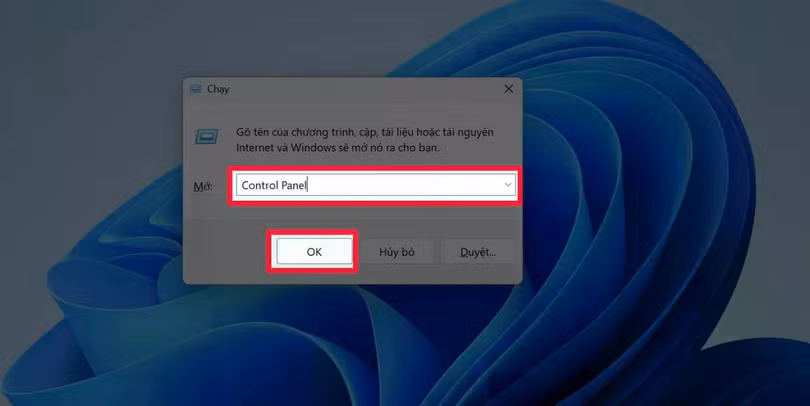Click the Mở: label
This screenshot has width=810, height=406.
tap(203, 186)
